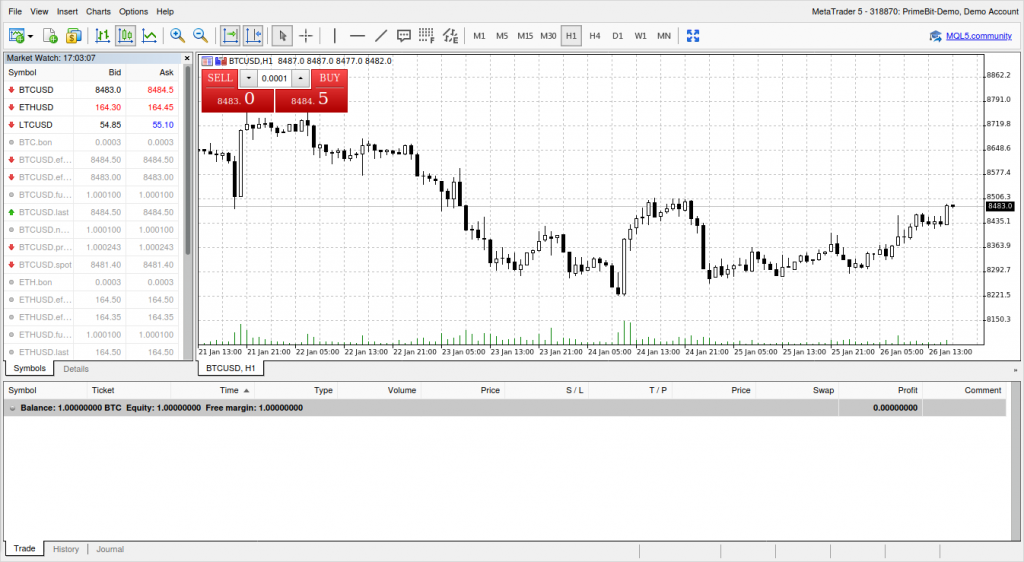
Task: Select the vertical line drawing tool
Action: coord(334,36)
